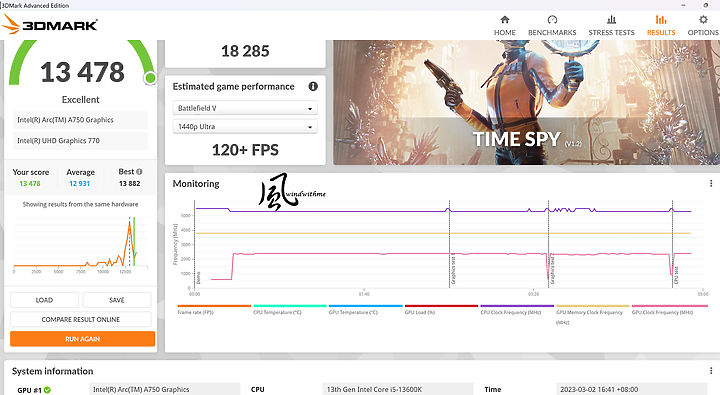Click the SAVE button
The image size is (720, 395).
click(x=117, y=300)
